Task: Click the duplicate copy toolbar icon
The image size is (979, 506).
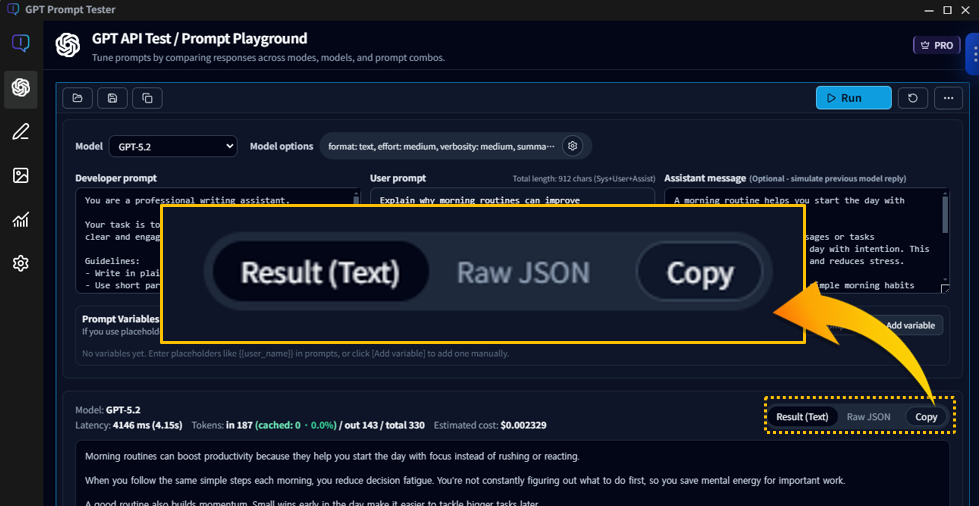Action: click(x=147, y=98)
